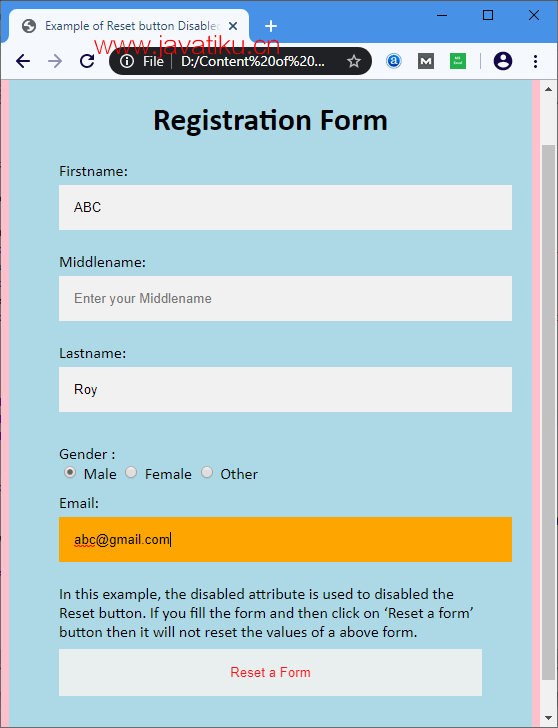Screen dimensions: 558x728
Task: Open the green MS Excel extension icon
Action: pos(458,61)
